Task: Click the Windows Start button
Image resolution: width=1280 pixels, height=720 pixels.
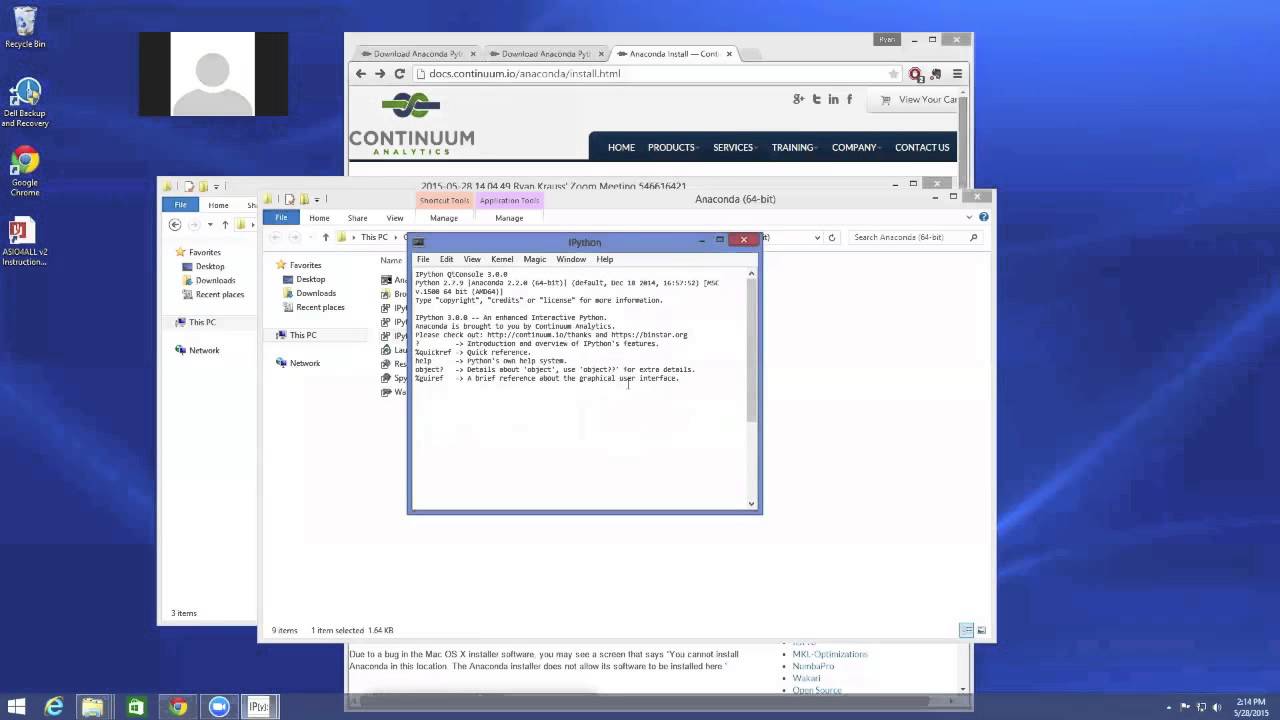Action: (18, 707)
